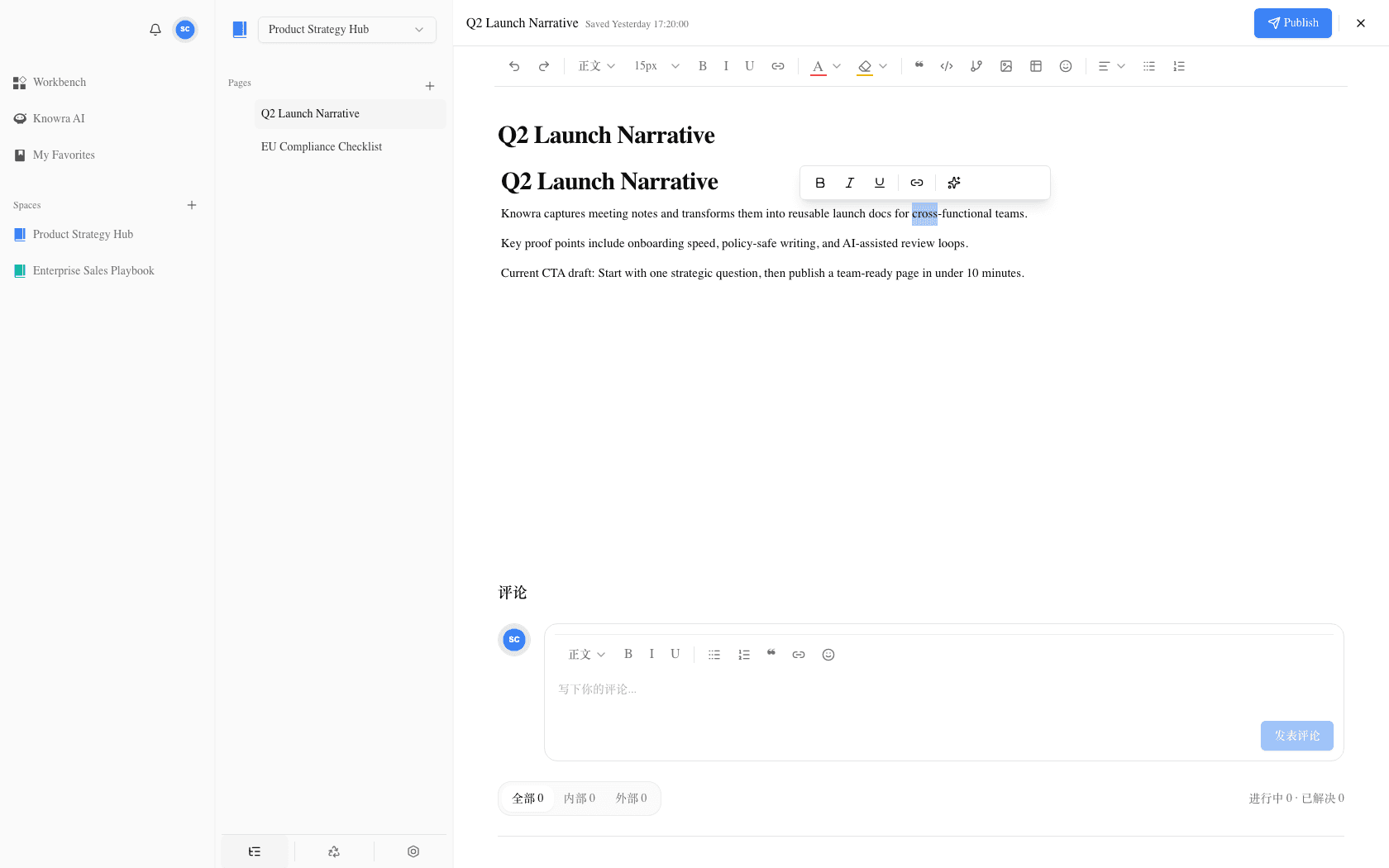Open the EU Compliance Checklist page
1389x868 pixels.
322,146
